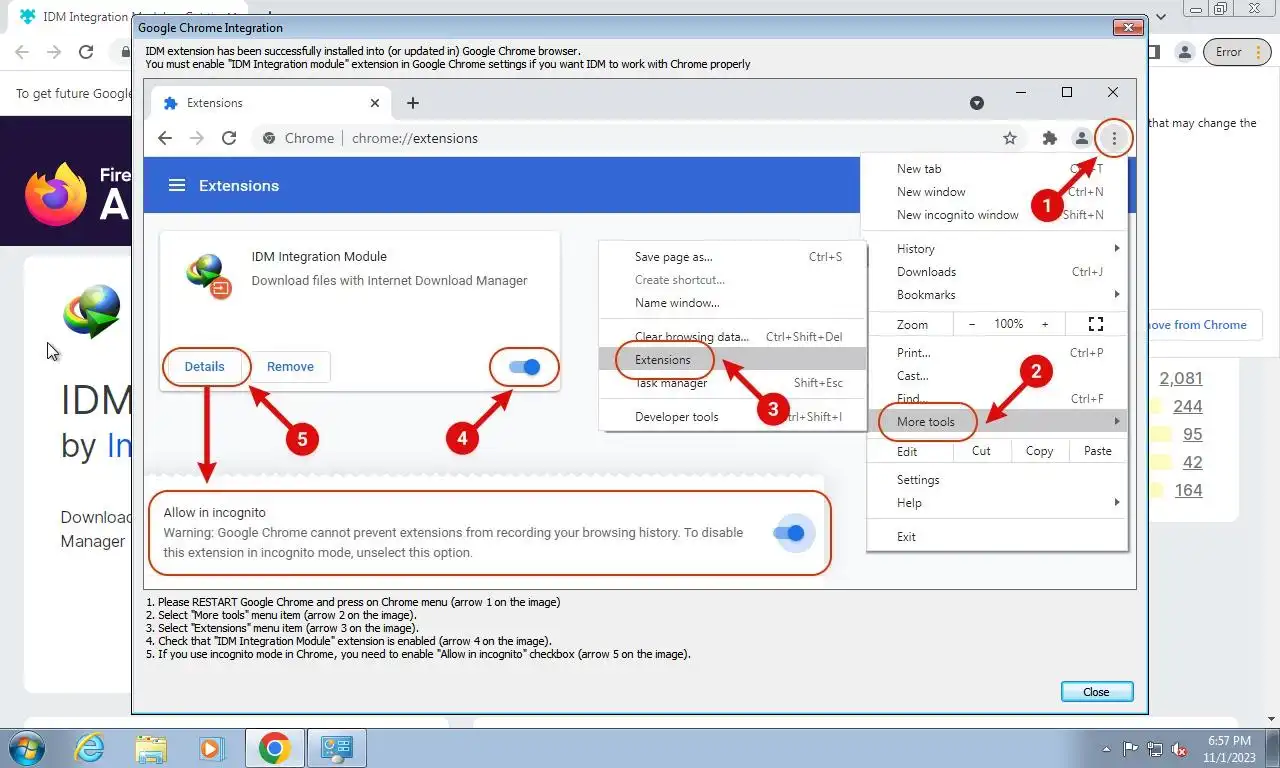Click the Close button in the integration dialog

(x=1096, y=691)
